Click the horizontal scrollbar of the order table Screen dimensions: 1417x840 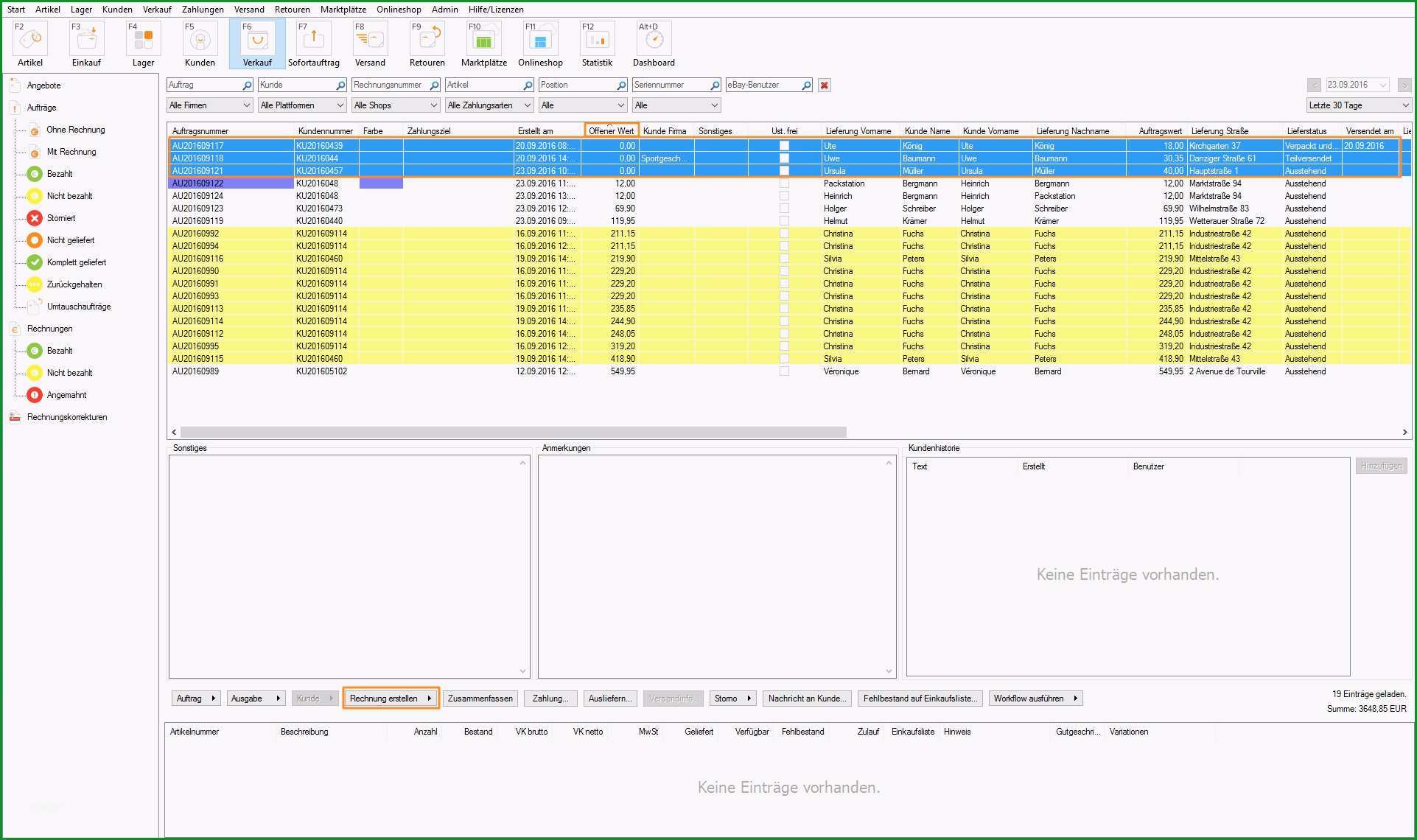click(514, 433)
